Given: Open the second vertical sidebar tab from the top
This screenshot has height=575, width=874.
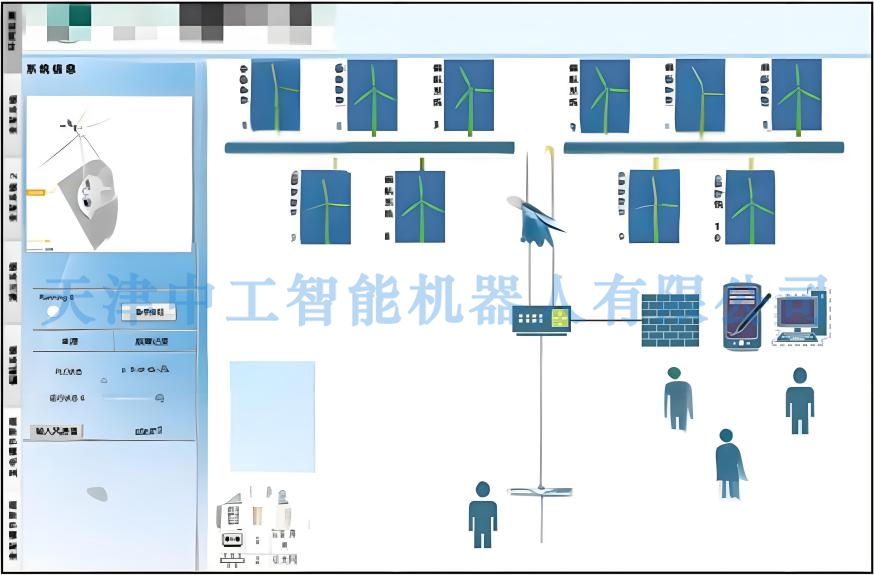Looking at the screenshot, I should [12, 115].
